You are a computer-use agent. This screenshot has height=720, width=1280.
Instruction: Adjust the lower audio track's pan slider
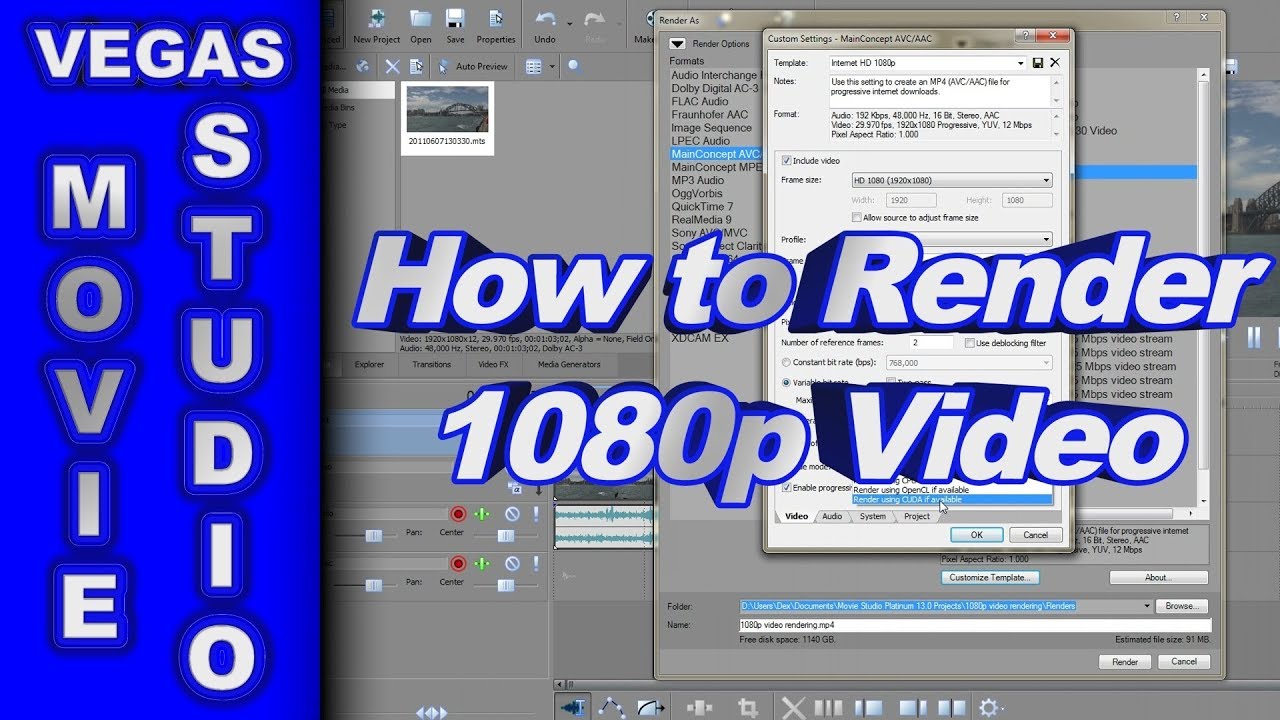coord(507,585)
